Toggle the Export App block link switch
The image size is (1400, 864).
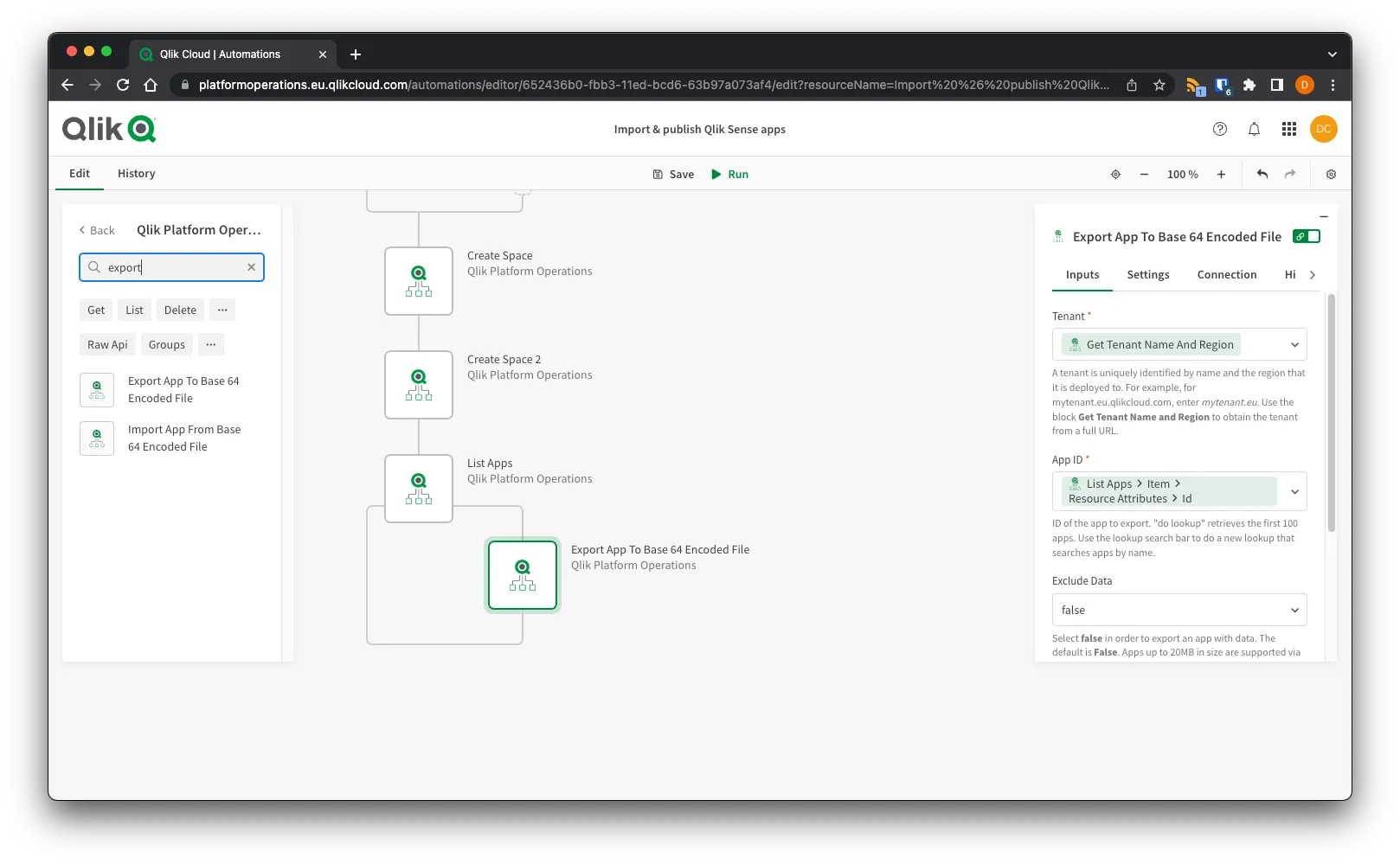click(x=1307, y=236)
